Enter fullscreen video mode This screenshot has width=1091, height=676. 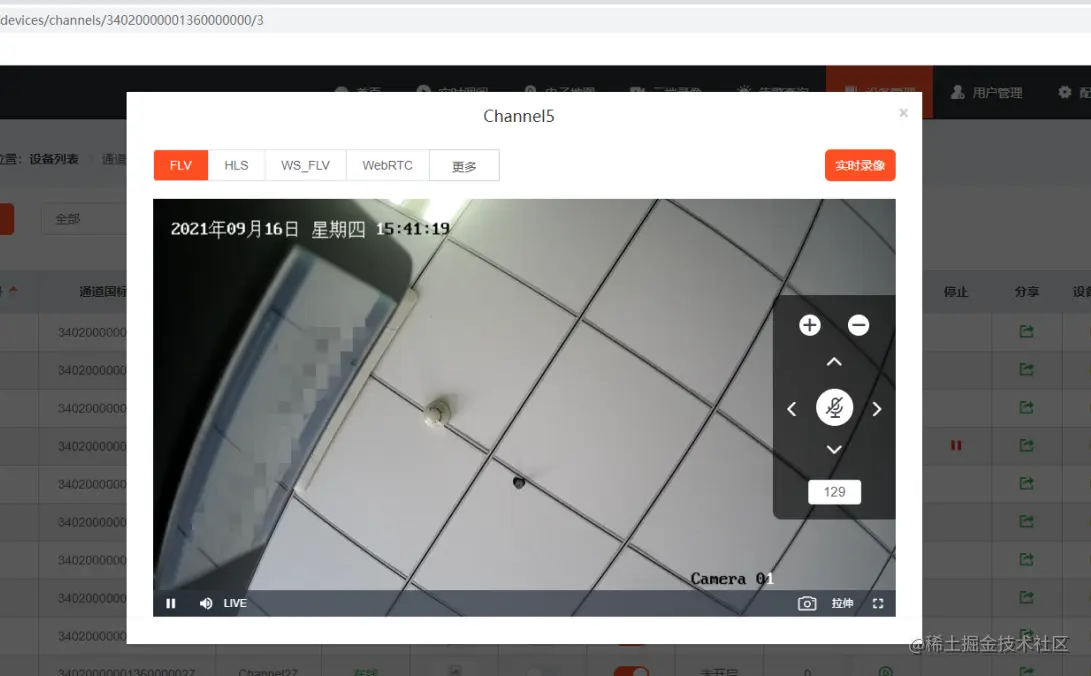point(878,604)
